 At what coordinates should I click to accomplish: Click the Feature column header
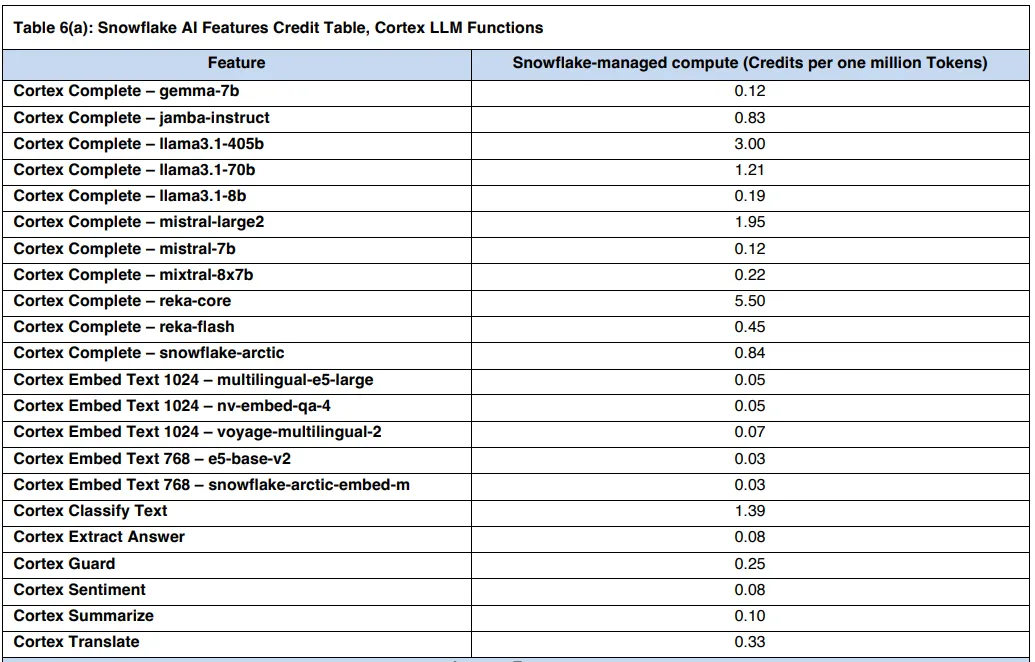236,63
